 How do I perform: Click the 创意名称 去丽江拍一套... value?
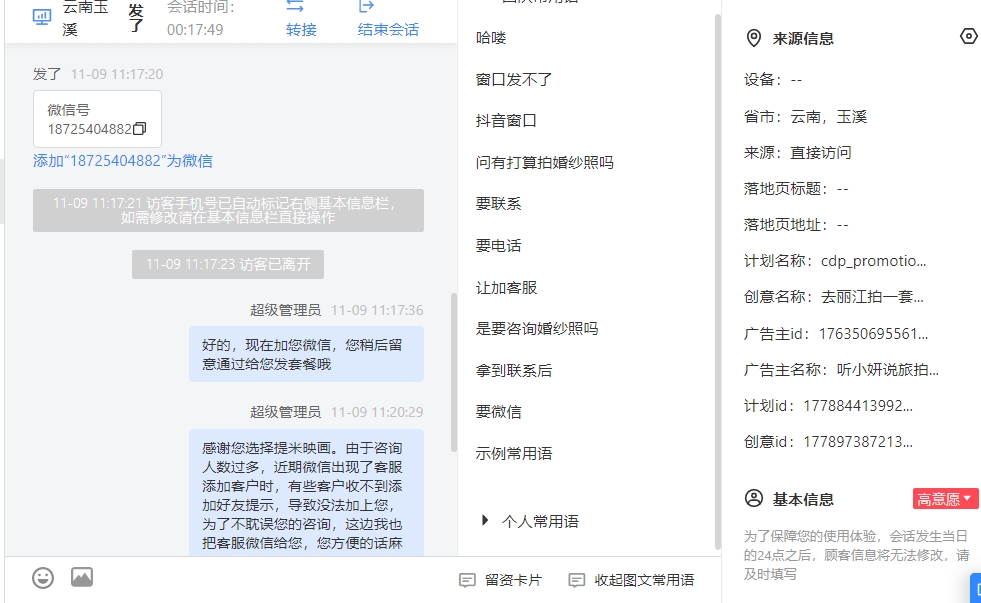(x=872, y=296)
